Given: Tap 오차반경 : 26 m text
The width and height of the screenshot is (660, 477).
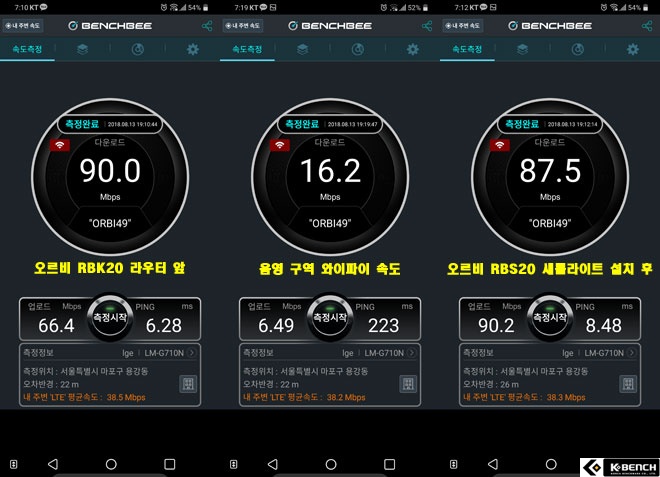Looking at the screenshot, I should (x=491, y=384).
